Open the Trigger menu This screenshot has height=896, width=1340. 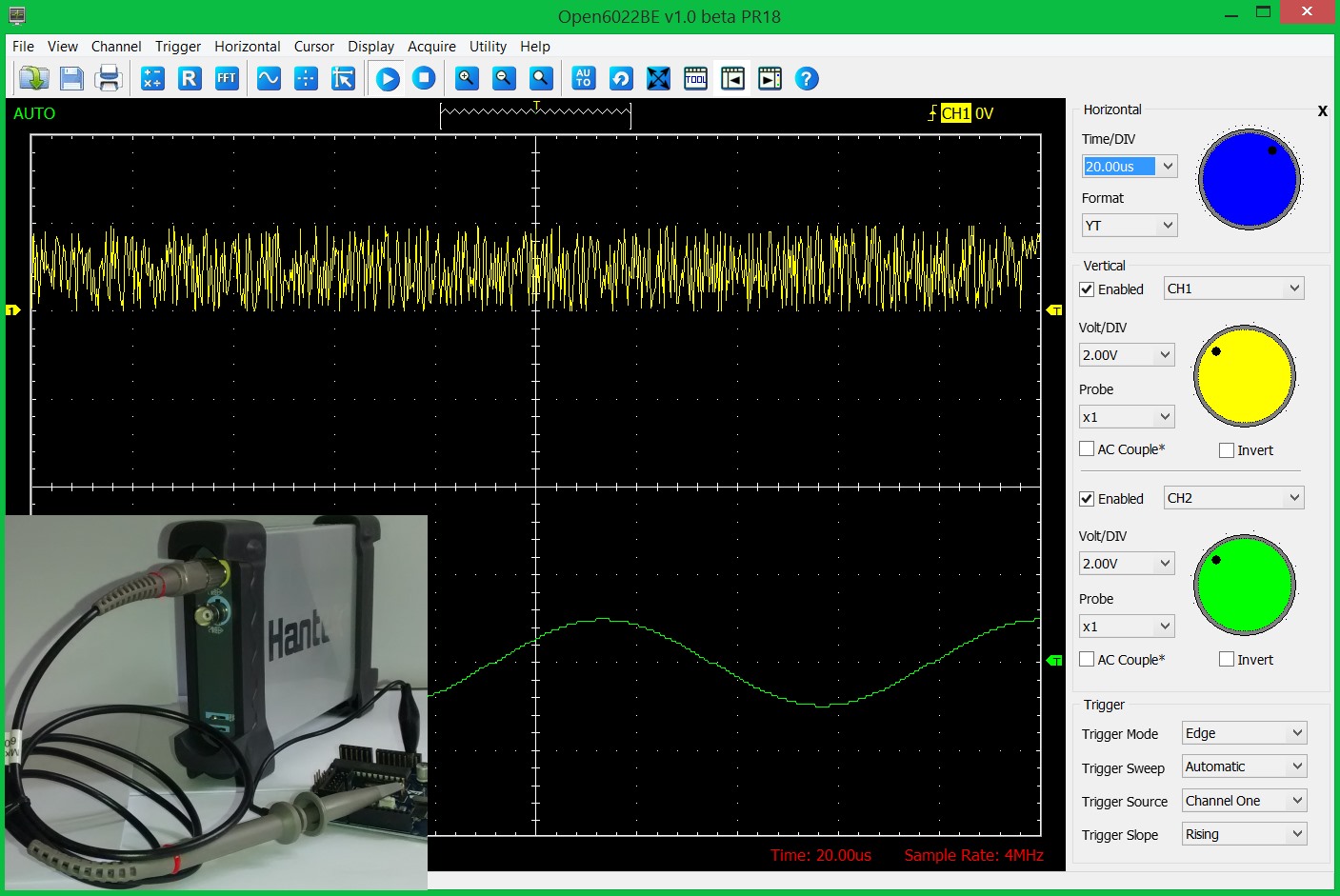(178, 46)
